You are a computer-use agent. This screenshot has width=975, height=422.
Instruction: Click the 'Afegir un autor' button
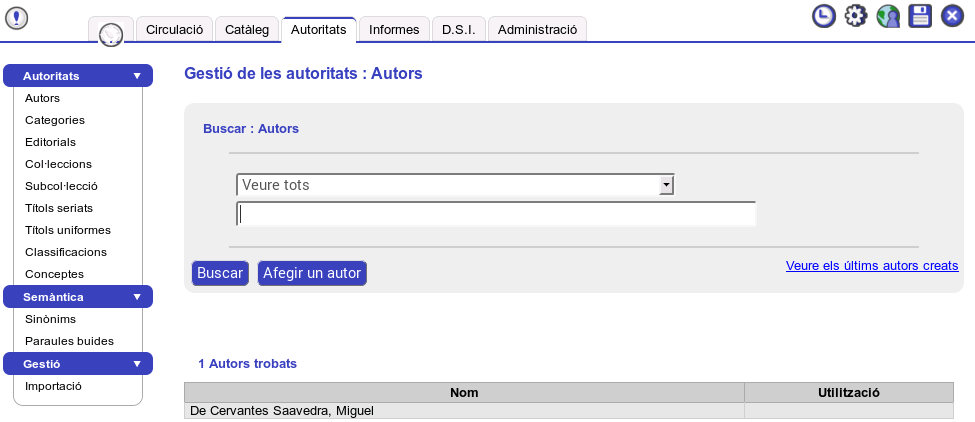point(312,273)
